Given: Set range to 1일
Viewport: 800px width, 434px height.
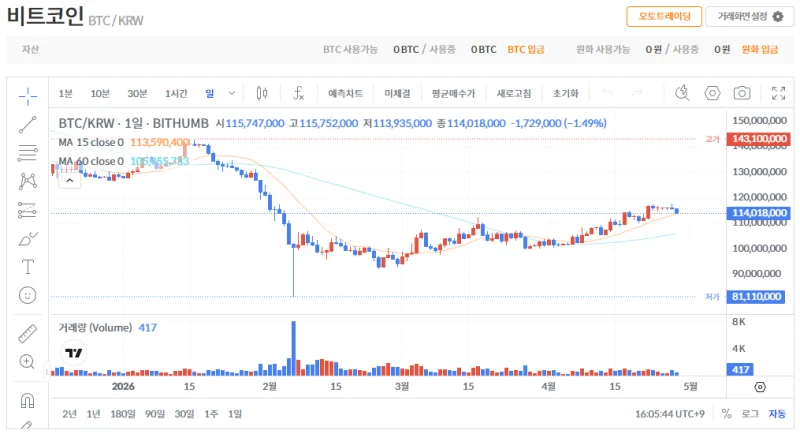Looking at the screenshot, I should [x=235, y=414].
